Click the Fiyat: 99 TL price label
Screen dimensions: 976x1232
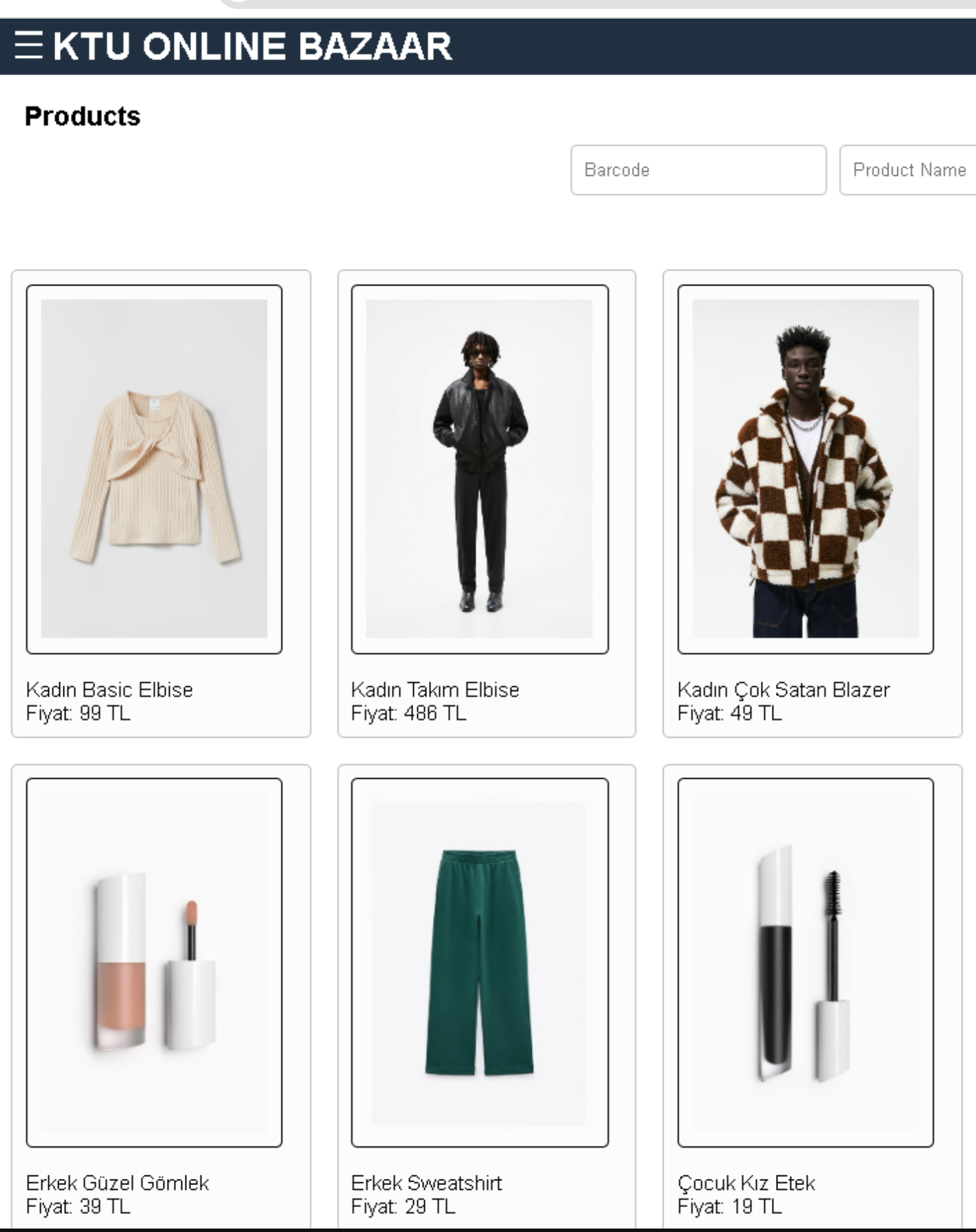tap(78, 713)
